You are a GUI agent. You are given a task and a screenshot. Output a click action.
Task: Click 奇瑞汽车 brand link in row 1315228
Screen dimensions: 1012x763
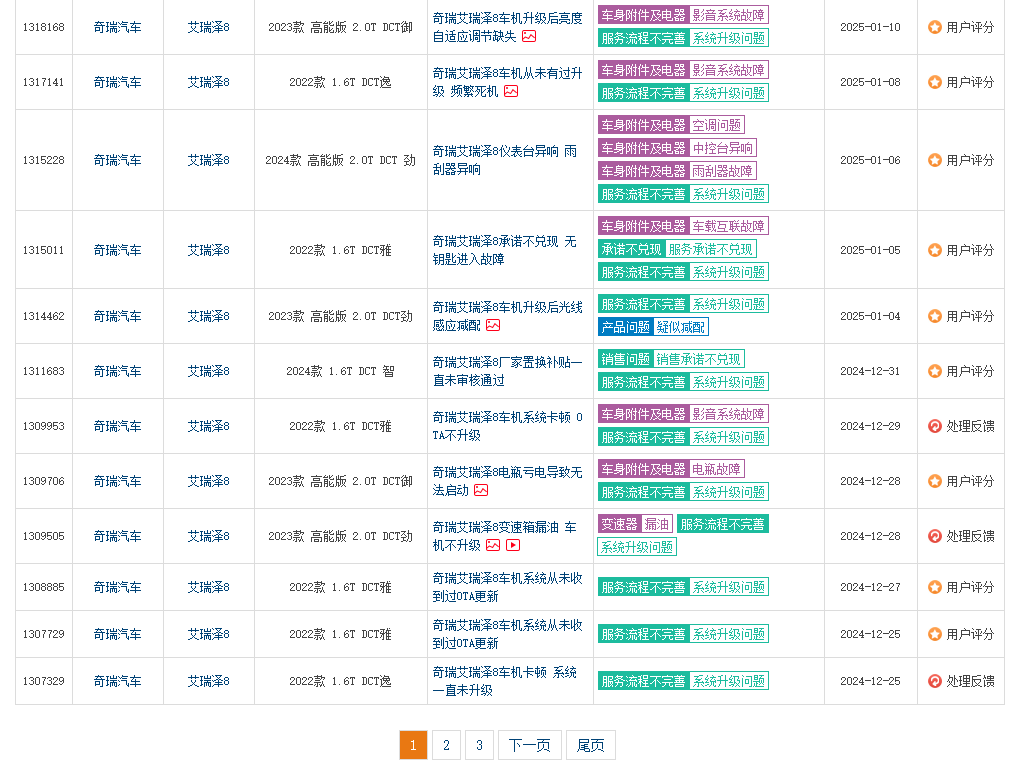117,160
